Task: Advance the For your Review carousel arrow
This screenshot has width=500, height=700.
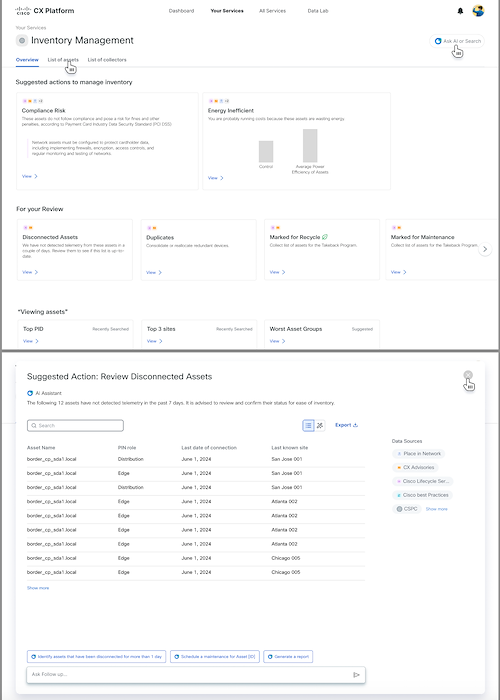Action: 485,249
